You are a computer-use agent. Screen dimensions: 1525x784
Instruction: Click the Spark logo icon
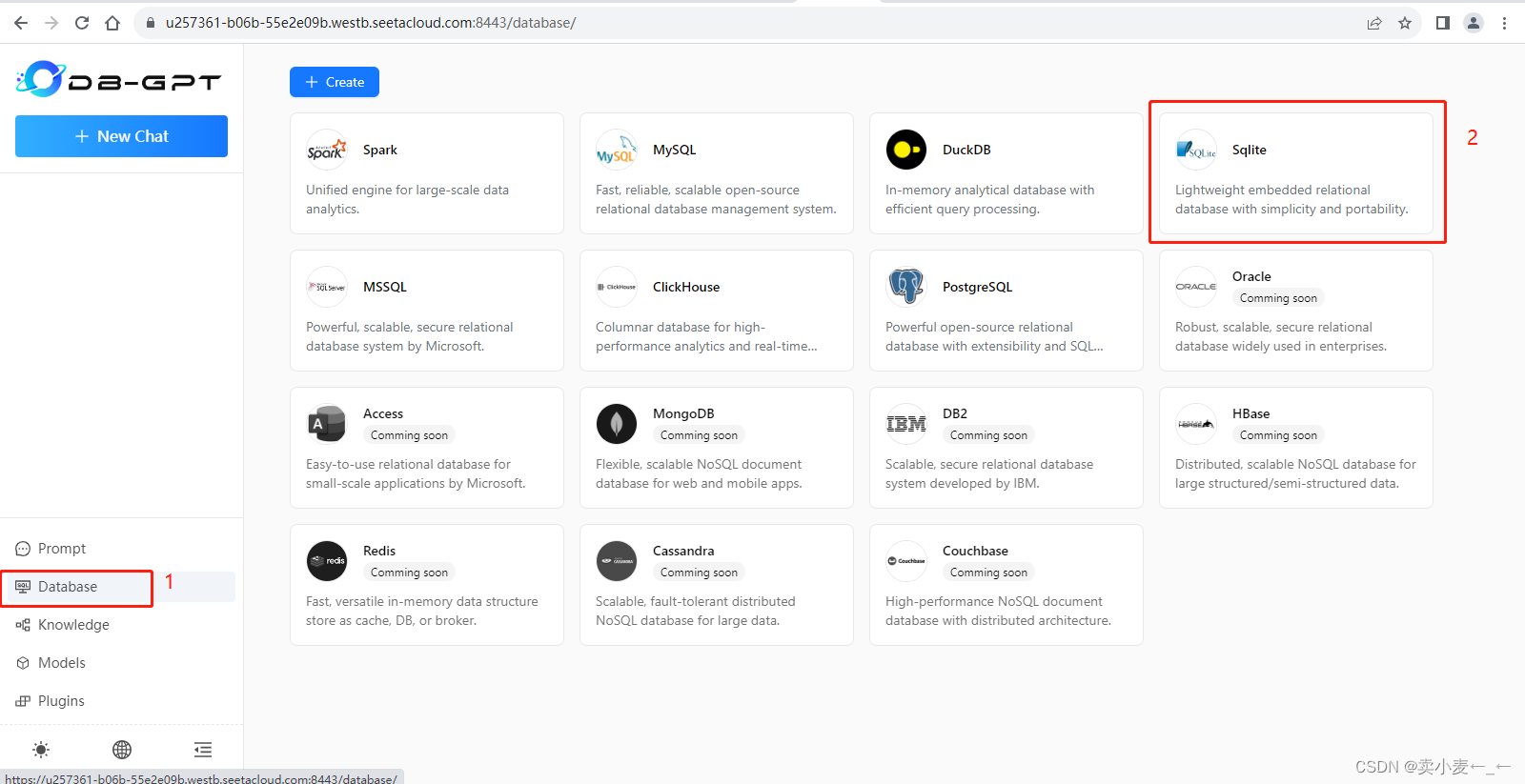[327, 150]
